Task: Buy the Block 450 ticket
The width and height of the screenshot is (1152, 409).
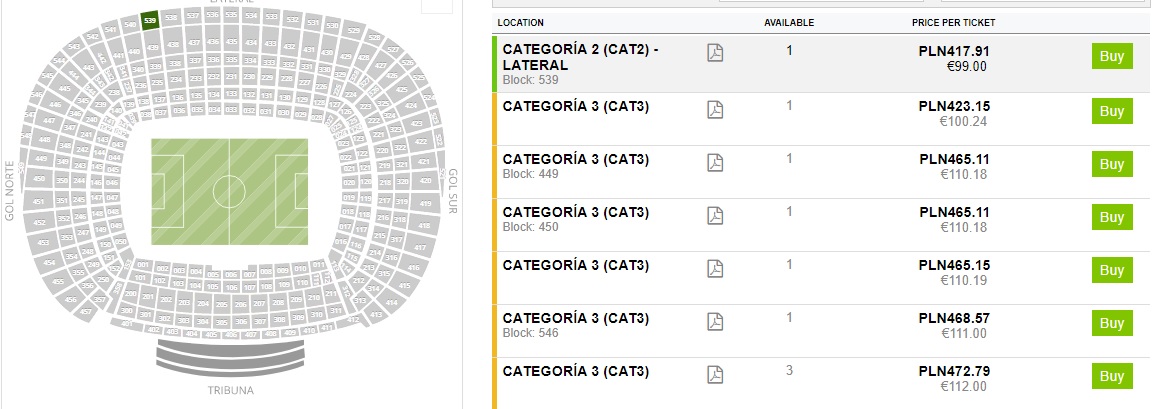Action: coord(1112,217)
